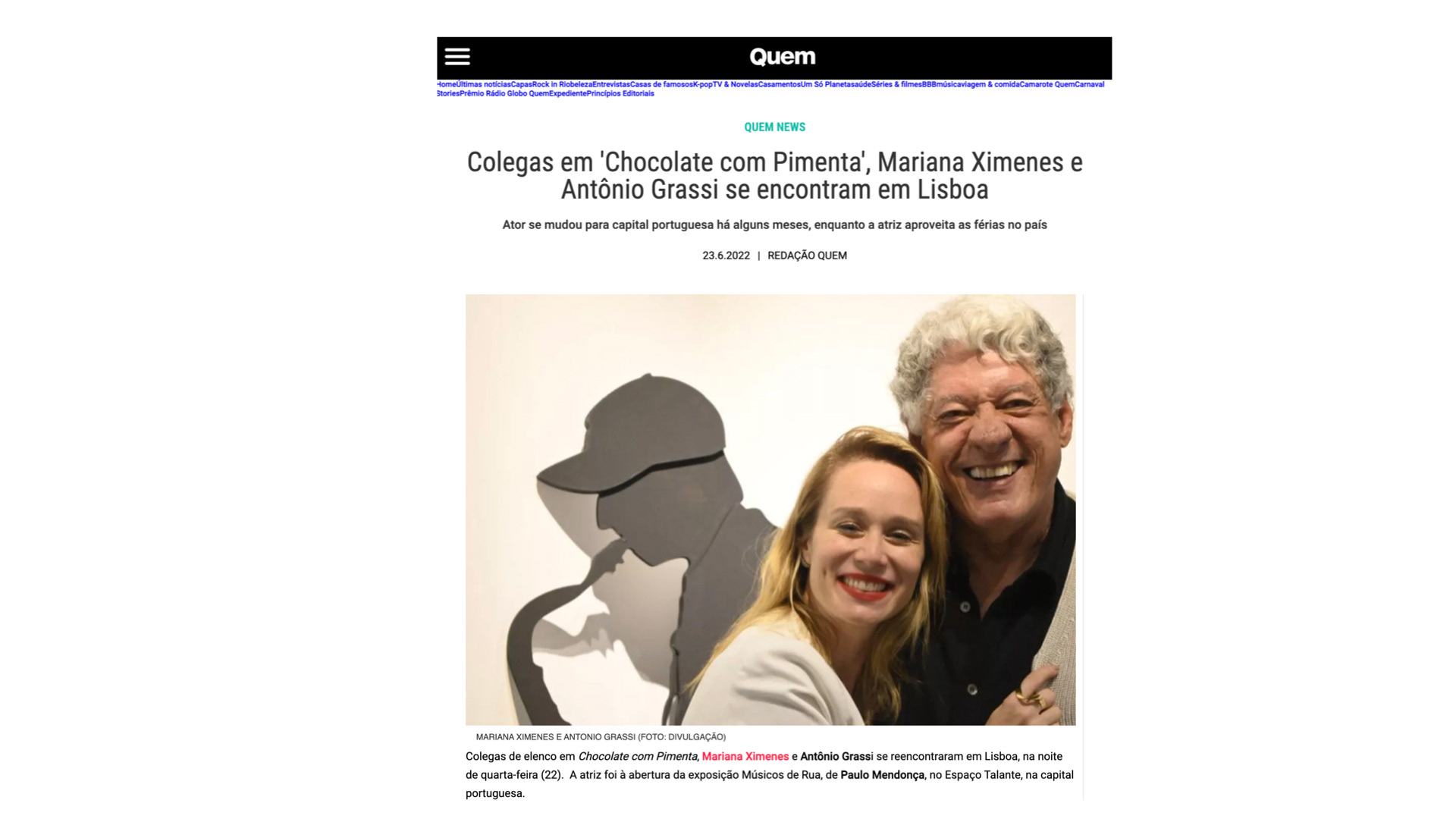Go to Rock in Rio section link
1456x819 pixels.
click(x=552, y=84)
